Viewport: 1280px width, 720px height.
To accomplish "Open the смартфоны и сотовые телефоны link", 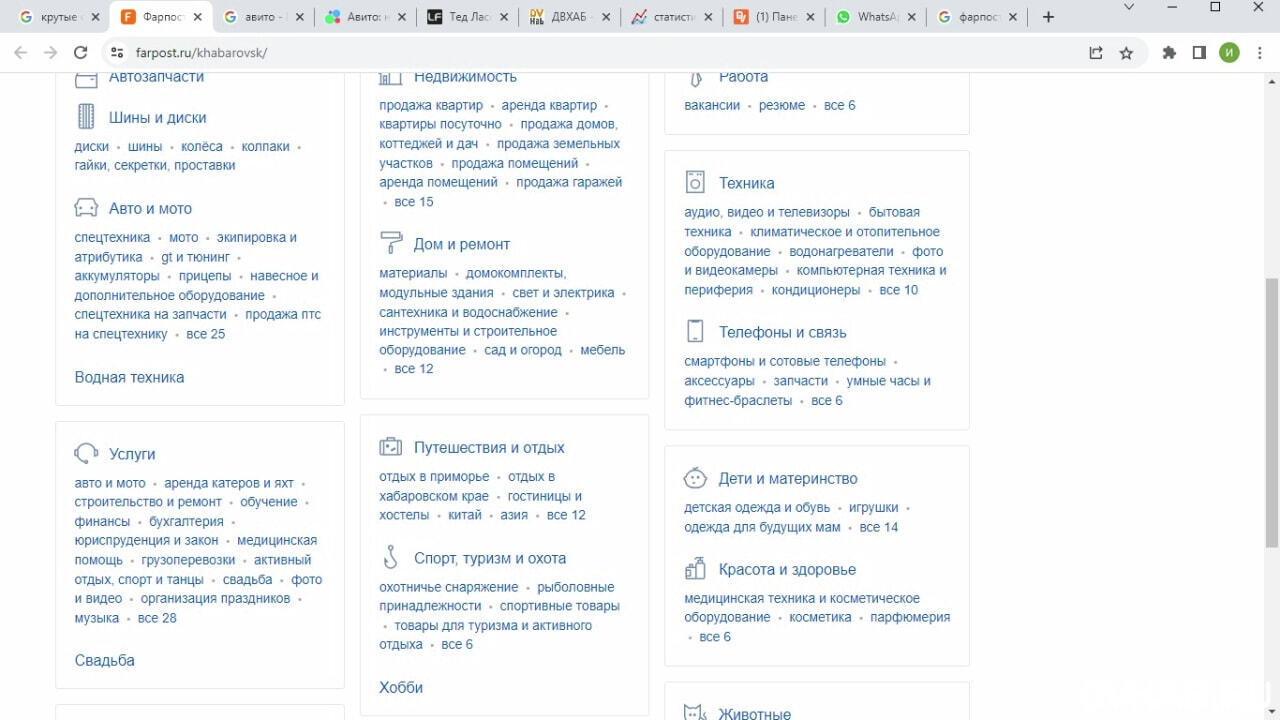I will pos(785,361).
